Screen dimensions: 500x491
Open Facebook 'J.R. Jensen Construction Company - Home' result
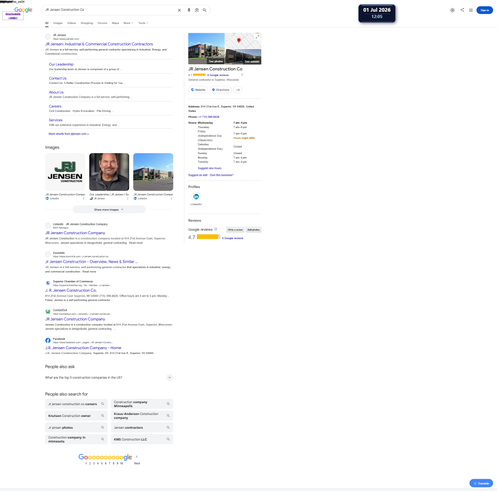83,348
